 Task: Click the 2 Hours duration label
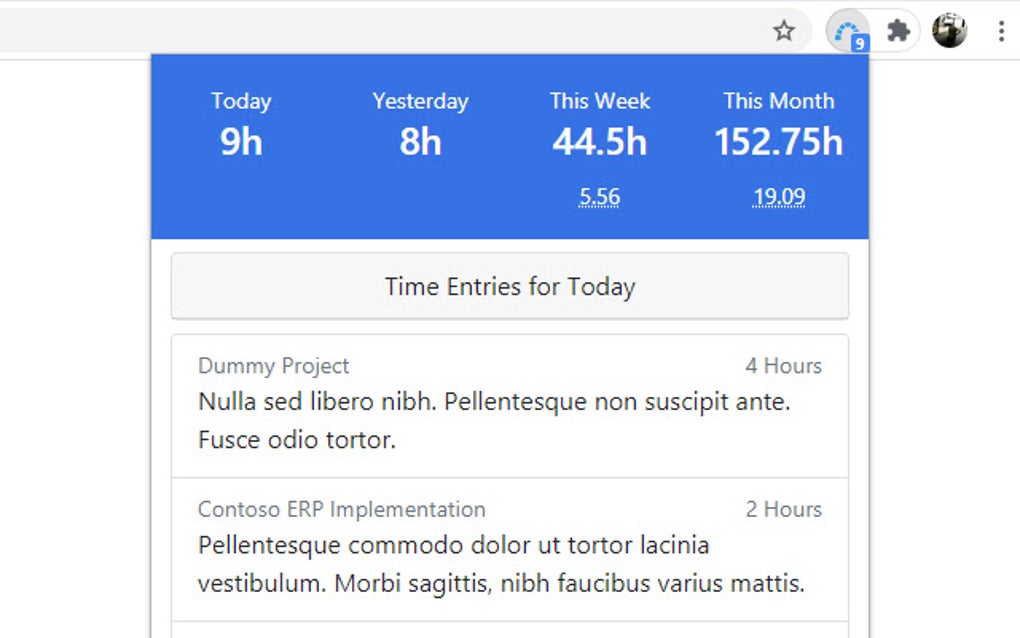(783, 509)
